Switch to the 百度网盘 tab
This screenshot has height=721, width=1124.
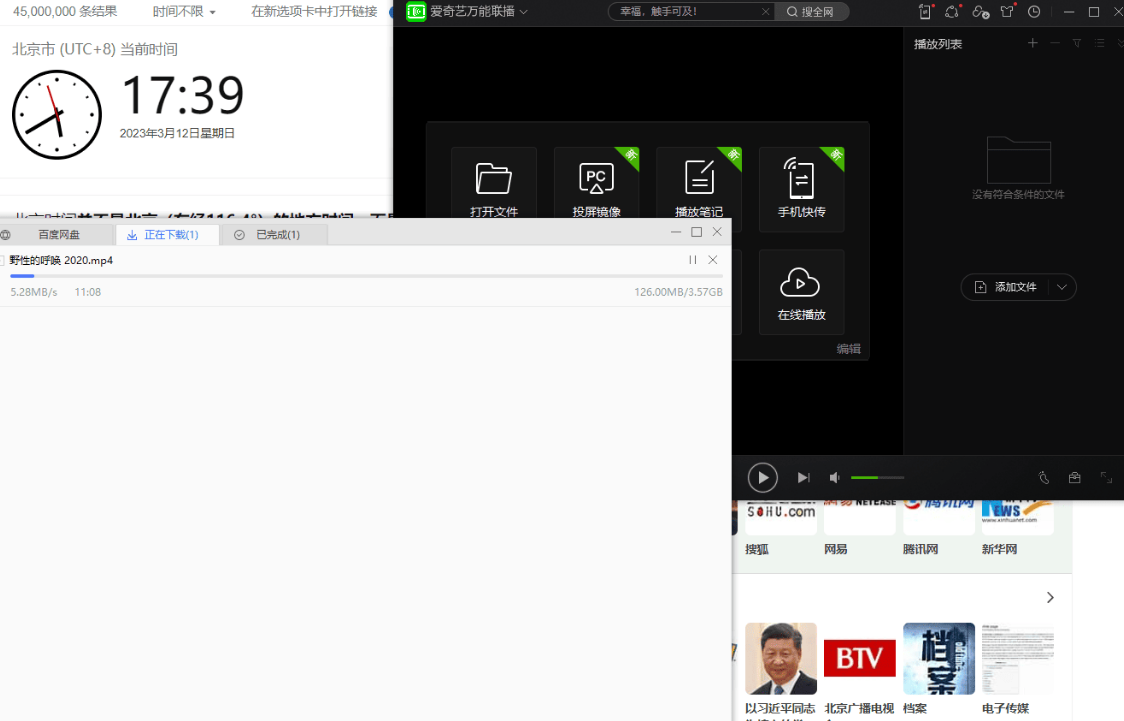[x=58, y=235]
